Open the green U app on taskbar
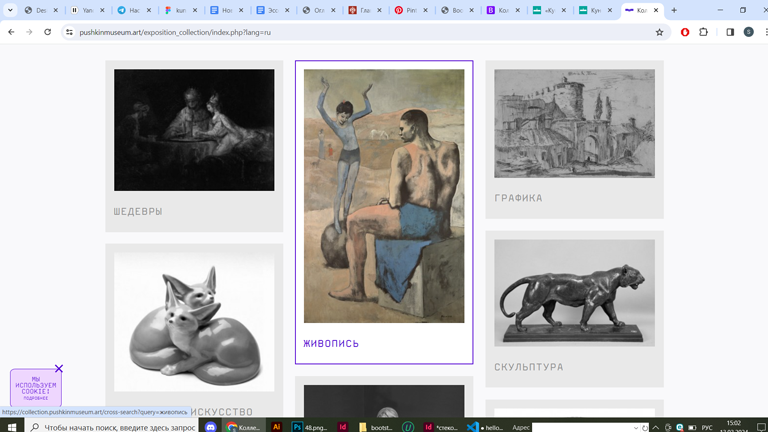 [x=408, y=427]
